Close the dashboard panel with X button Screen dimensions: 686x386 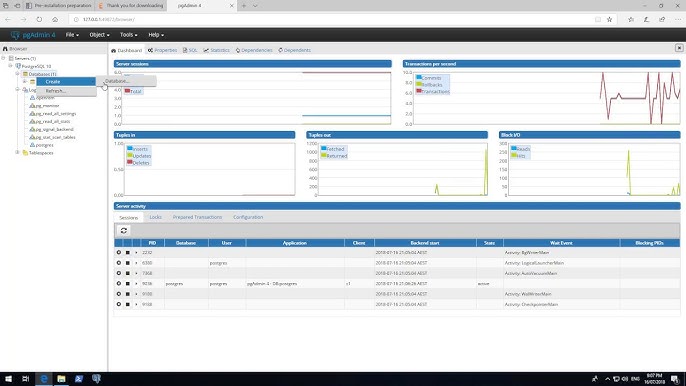coord(679,48)
